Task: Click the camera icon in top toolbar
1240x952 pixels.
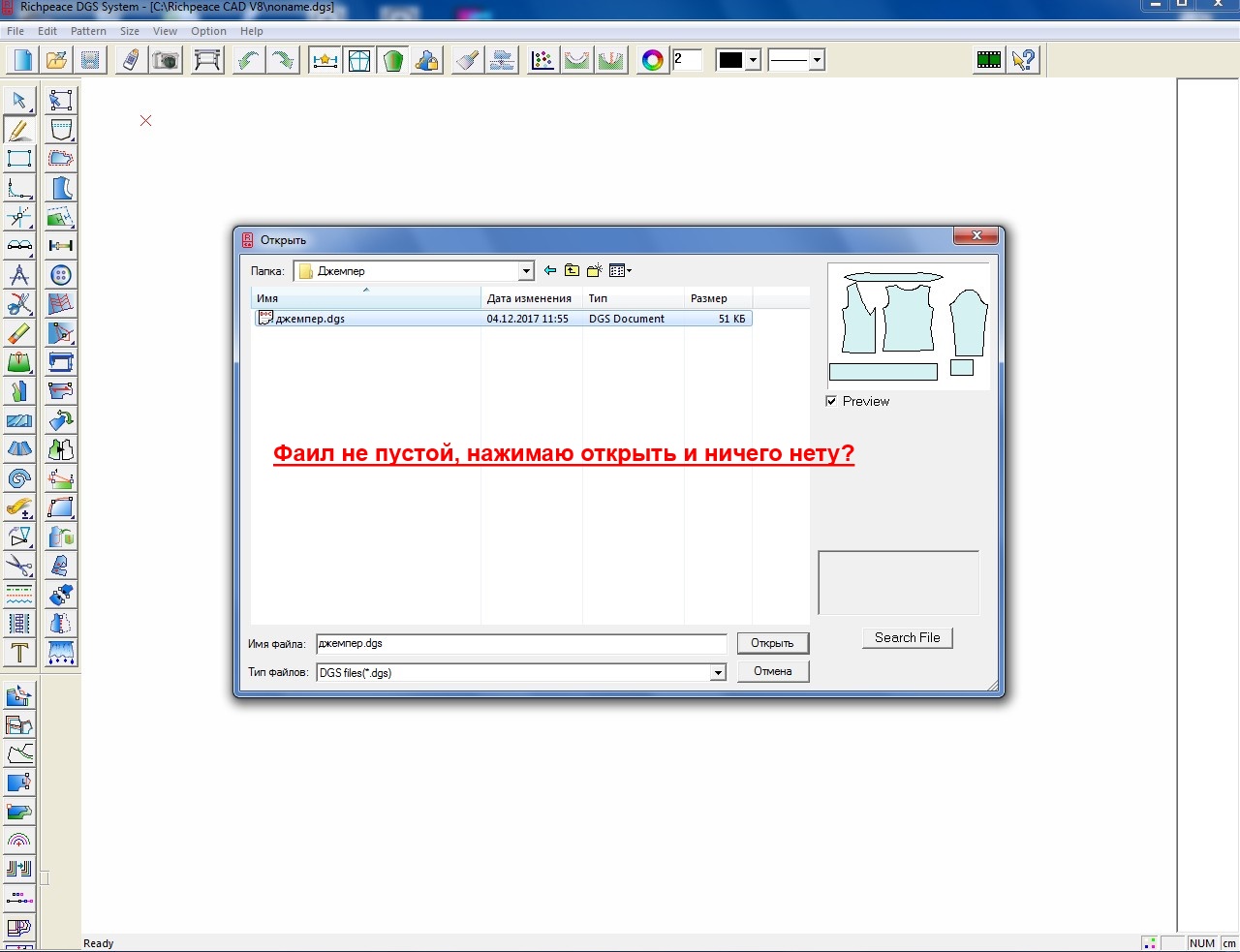Action: (166, 60)
